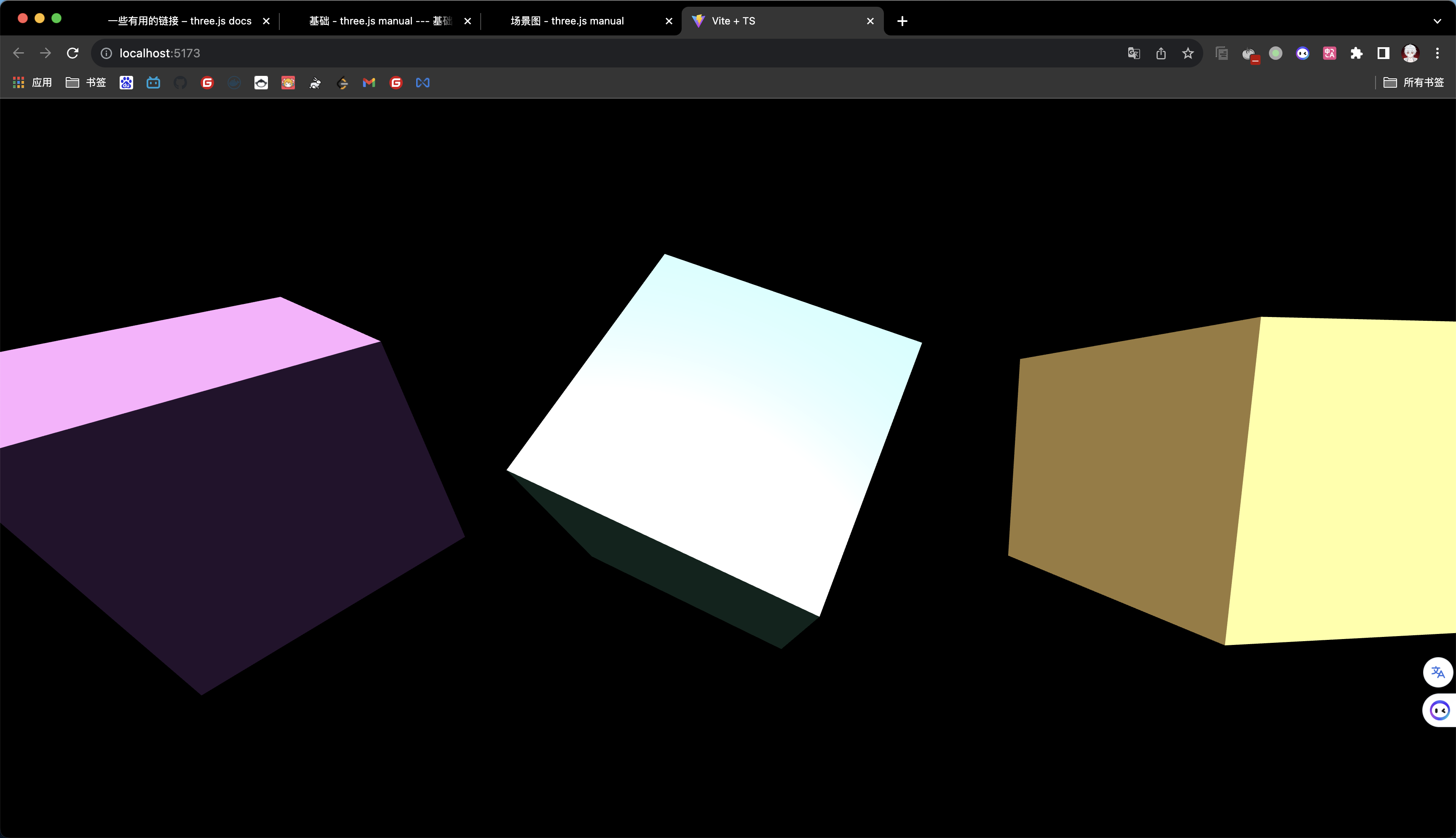Open the 应用 apps shortcut
Screen dimensions: 1456x838
pos(32,83)
